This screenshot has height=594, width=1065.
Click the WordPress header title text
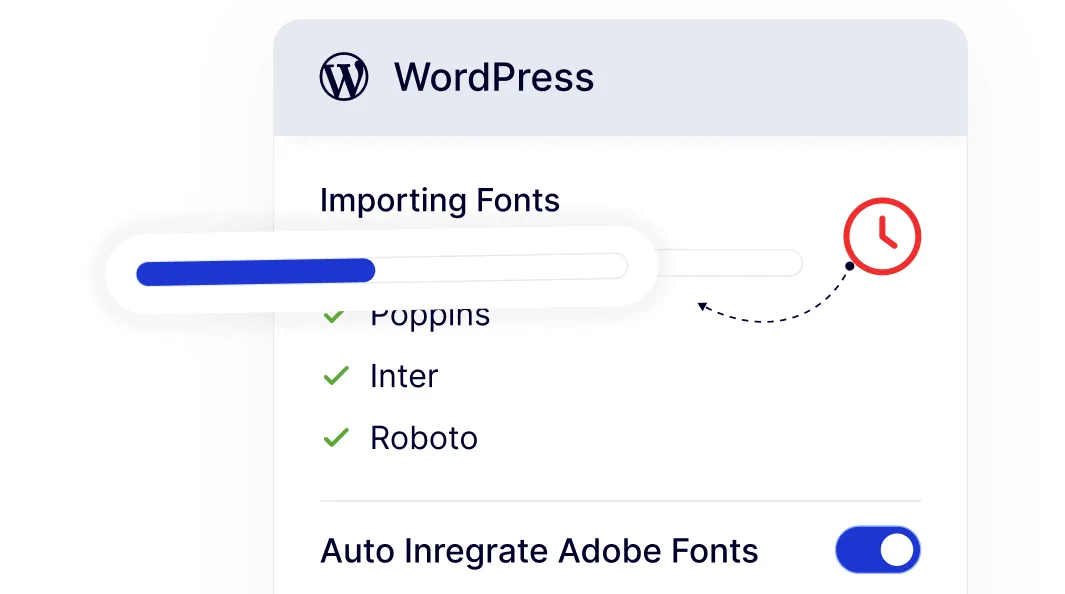[x=494, y=77]
